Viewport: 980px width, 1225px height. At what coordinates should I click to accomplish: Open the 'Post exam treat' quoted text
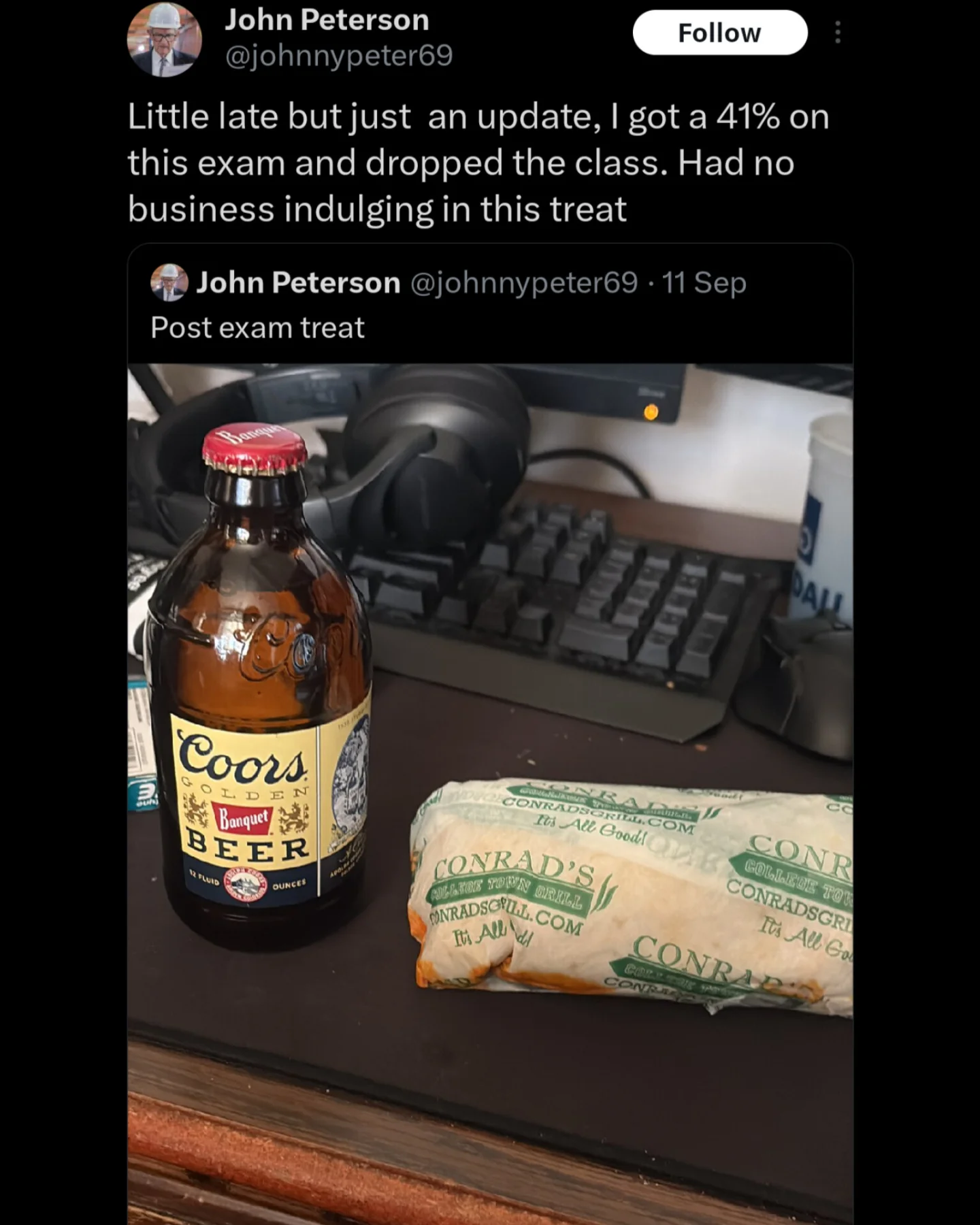click(x=257, y=328)
